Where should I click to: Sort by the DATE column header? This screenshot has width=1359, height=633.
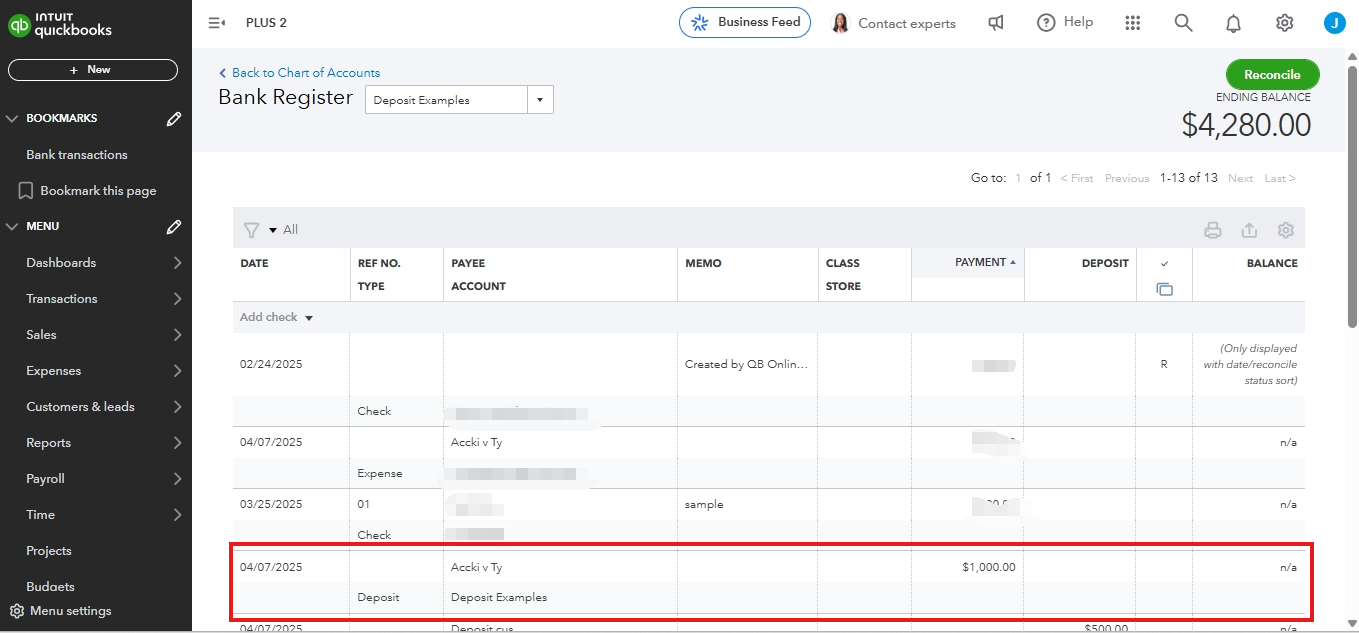coord(254,263)
